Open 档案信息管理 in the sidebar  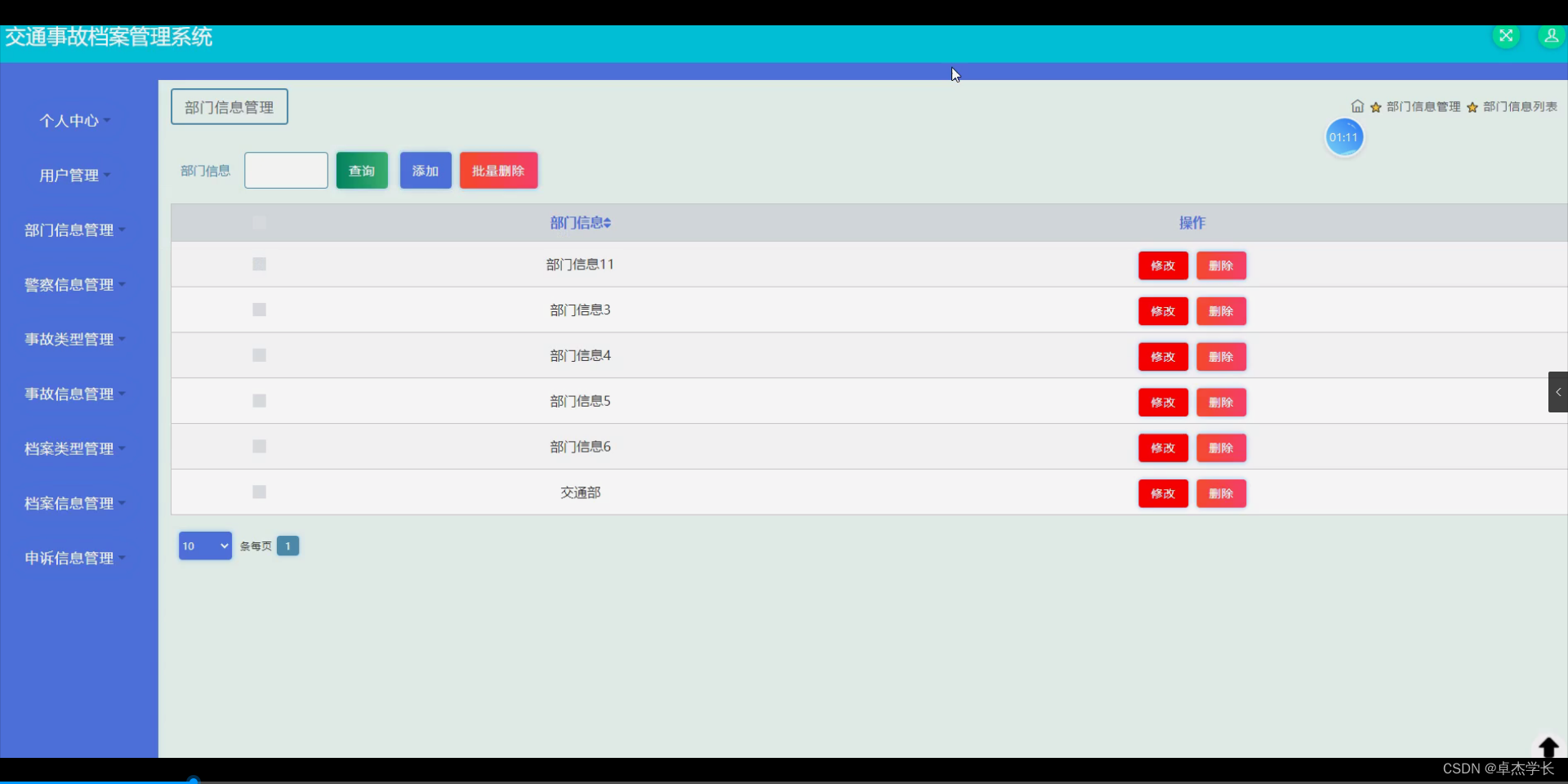[75, 503]
